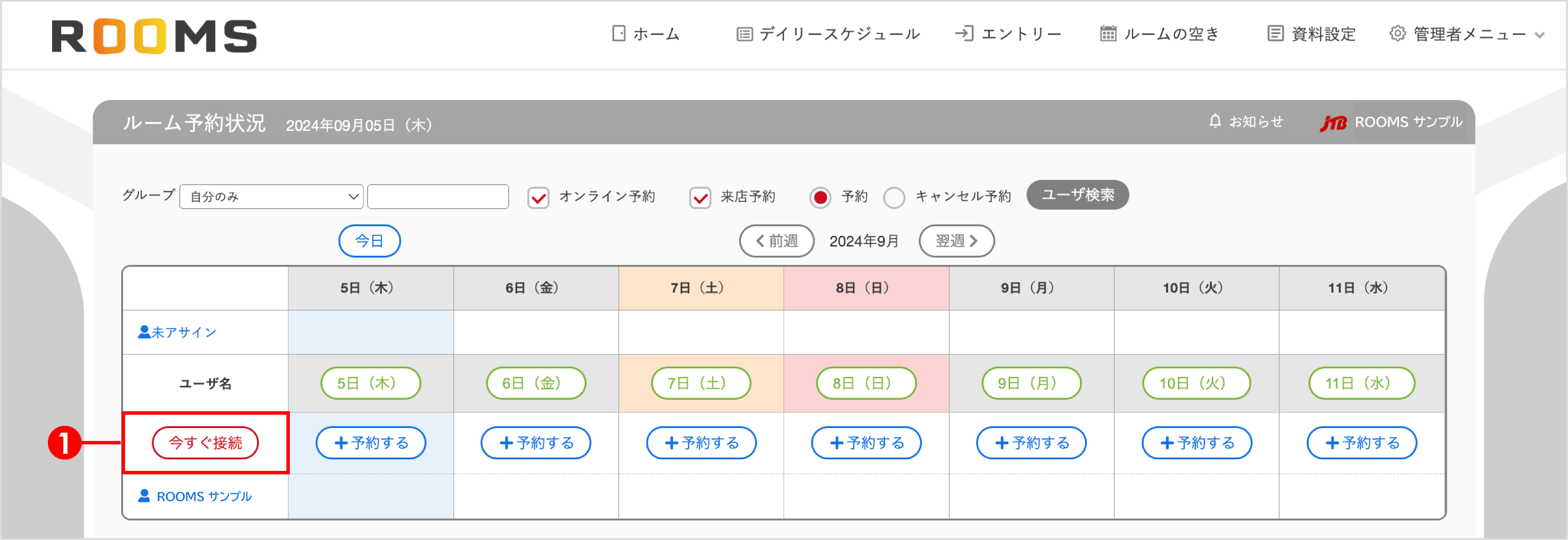Click the 今日 button
Viewport: 1568px width, 540px height.
click(369, 241)
